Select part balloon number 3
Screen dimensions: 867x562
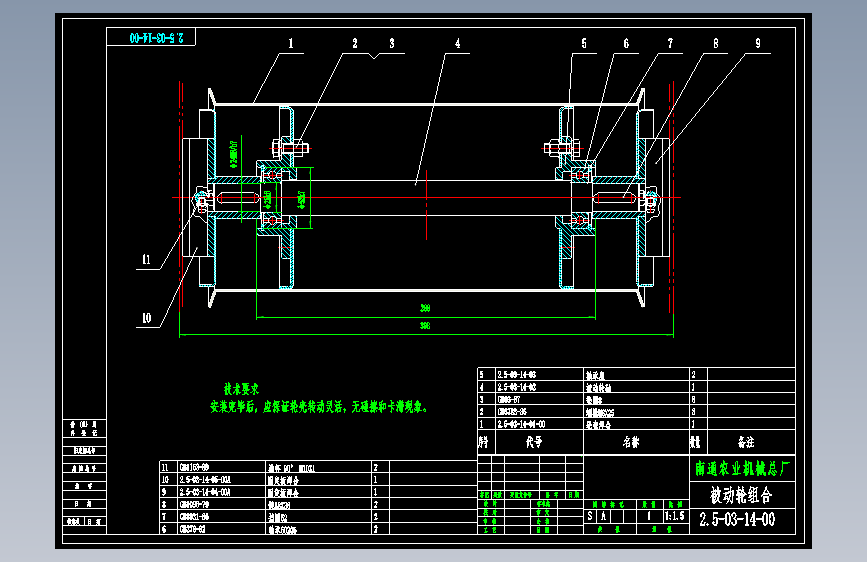(x=391, y=44)
